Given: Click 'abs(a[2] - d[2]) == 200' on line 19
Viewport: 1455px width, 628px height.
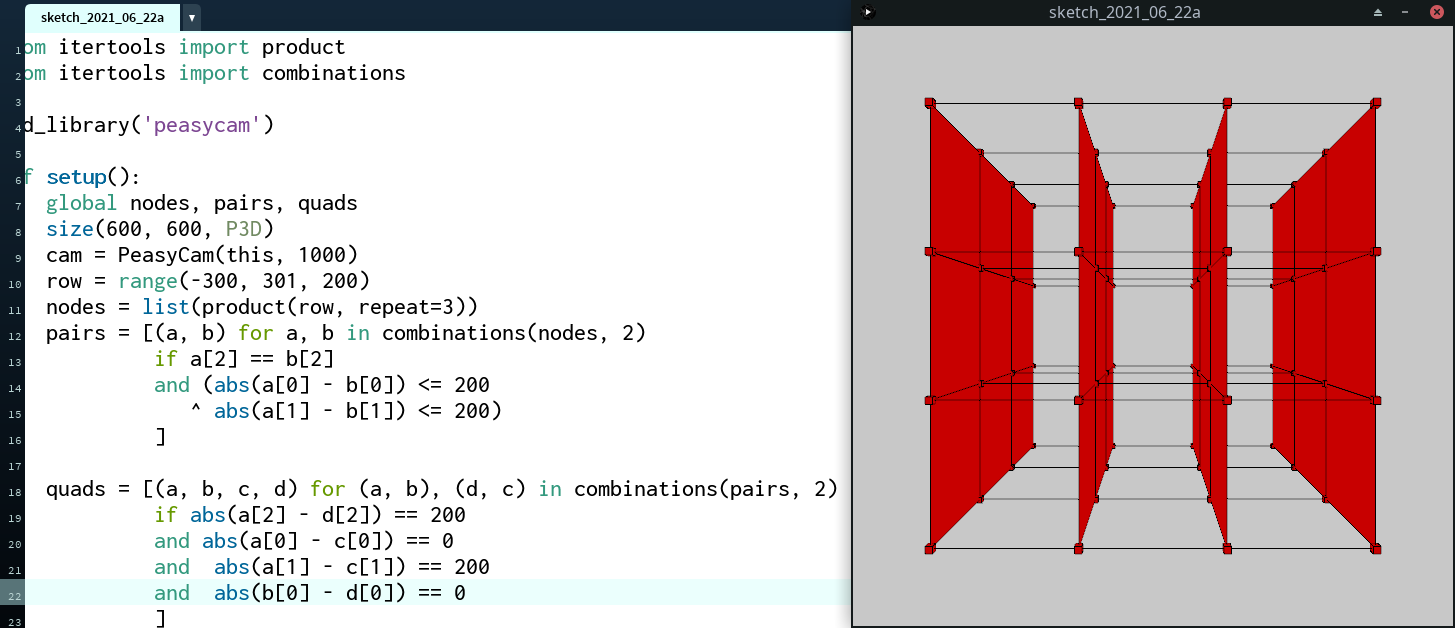Looking at the screenshot, I should coord(327,515).
